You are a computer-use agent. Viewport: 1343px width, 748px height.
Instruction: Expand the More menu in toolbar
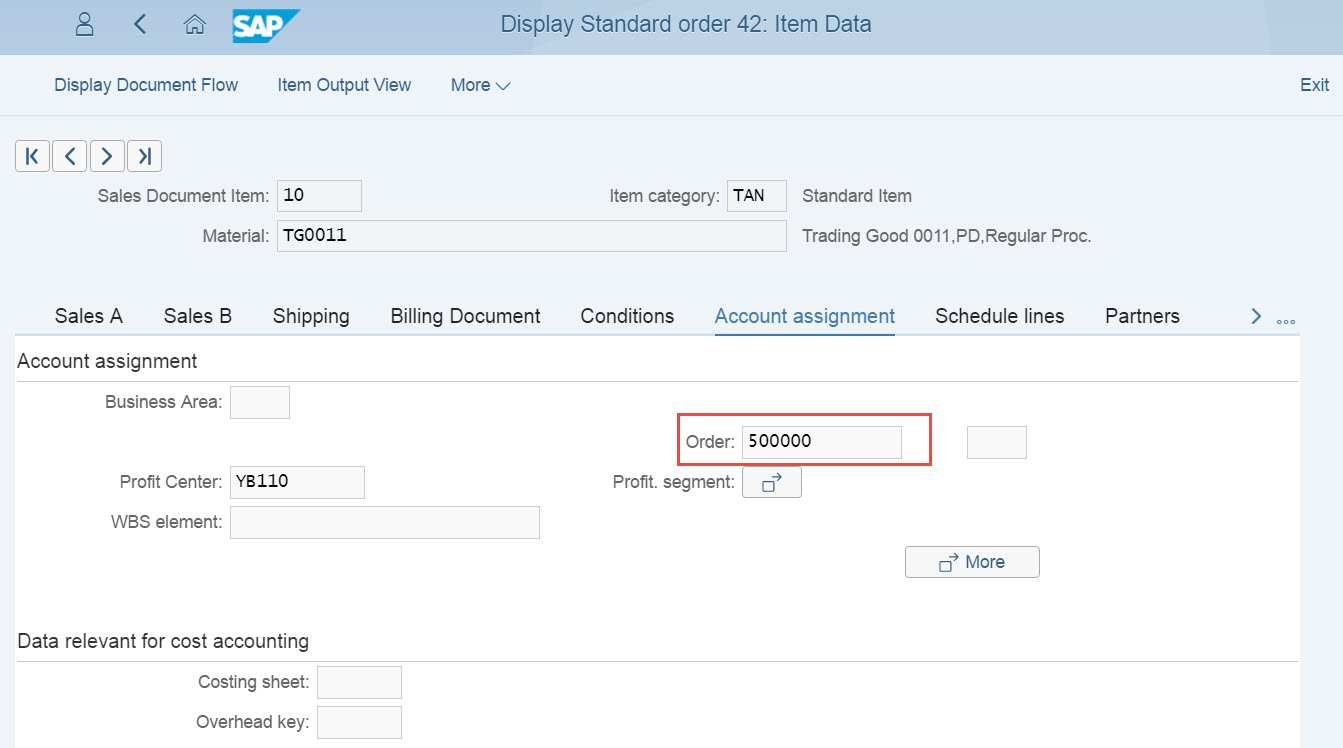coord(480,85)
